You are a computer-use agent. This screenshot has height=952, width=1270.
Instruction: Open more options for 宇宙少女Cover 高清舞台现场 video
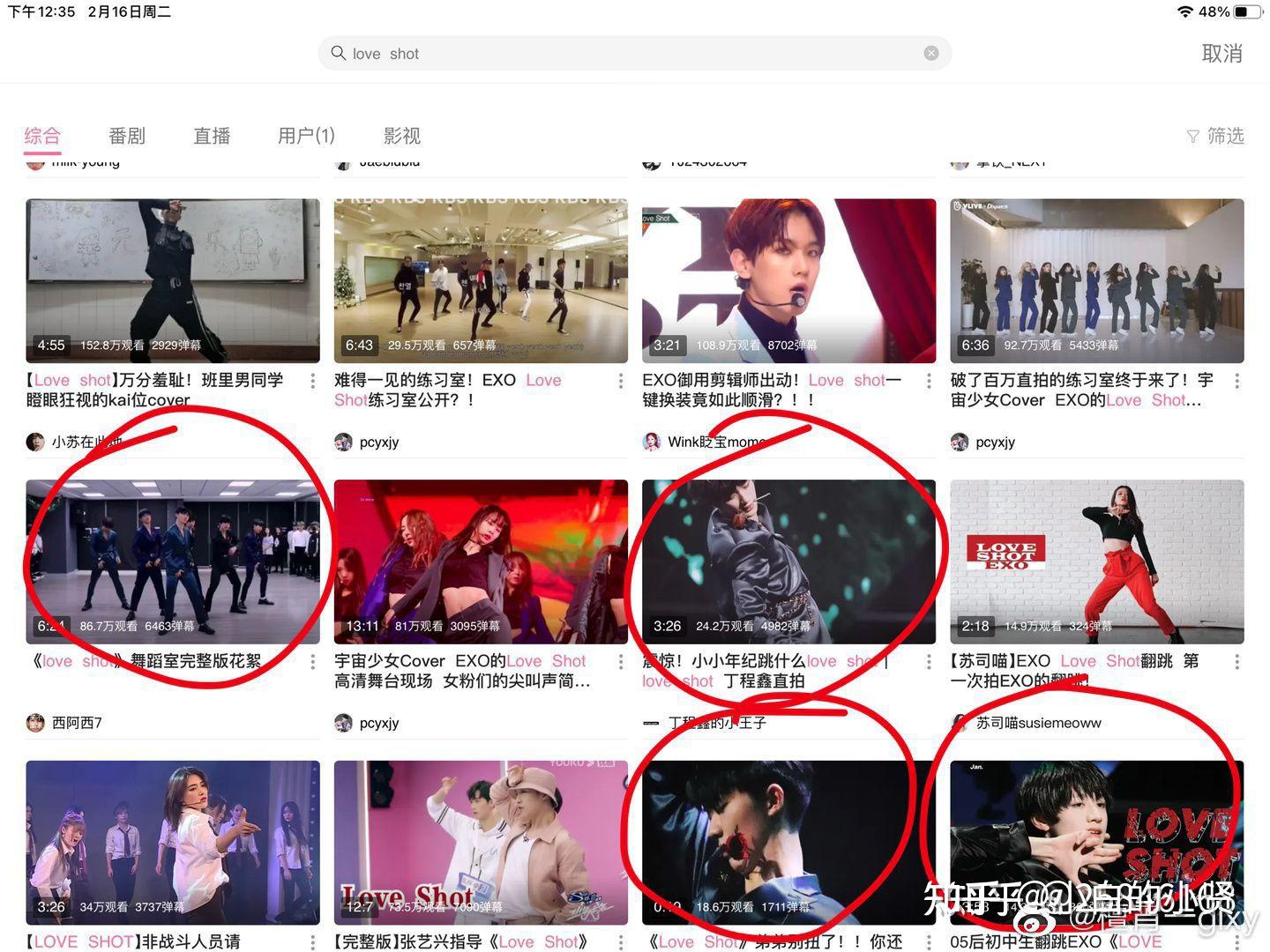pyautogui.click(x=620, y=661)
